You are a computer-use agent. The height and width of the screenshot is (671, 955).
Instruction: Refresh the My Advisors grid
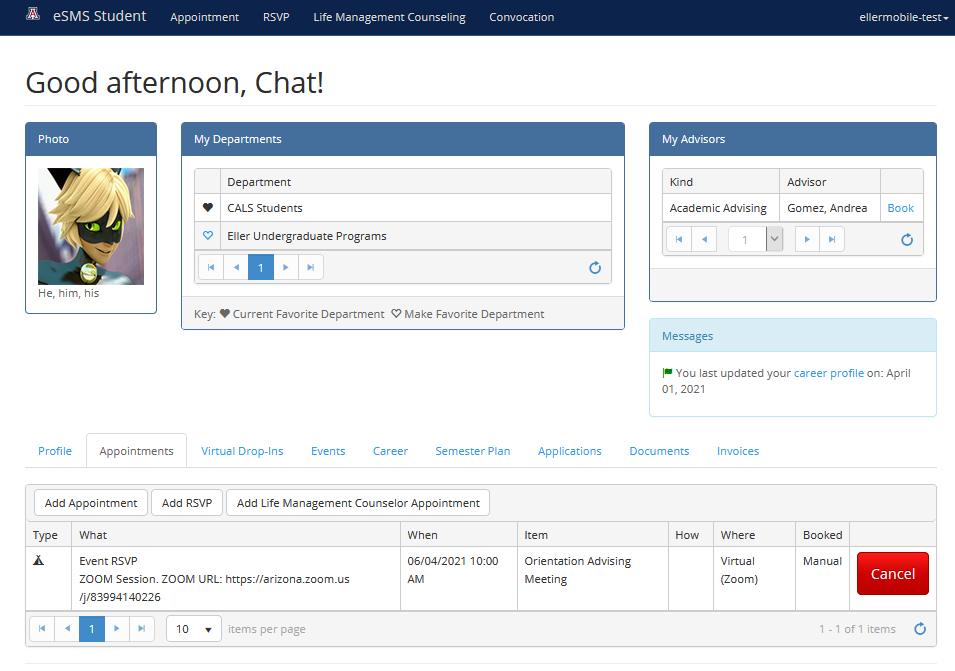click(907, 240)
